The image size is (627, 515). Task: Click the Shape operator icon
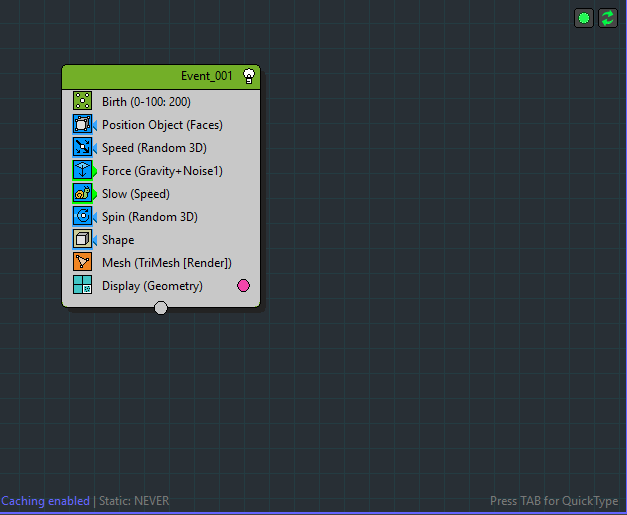tap(82, 240)
